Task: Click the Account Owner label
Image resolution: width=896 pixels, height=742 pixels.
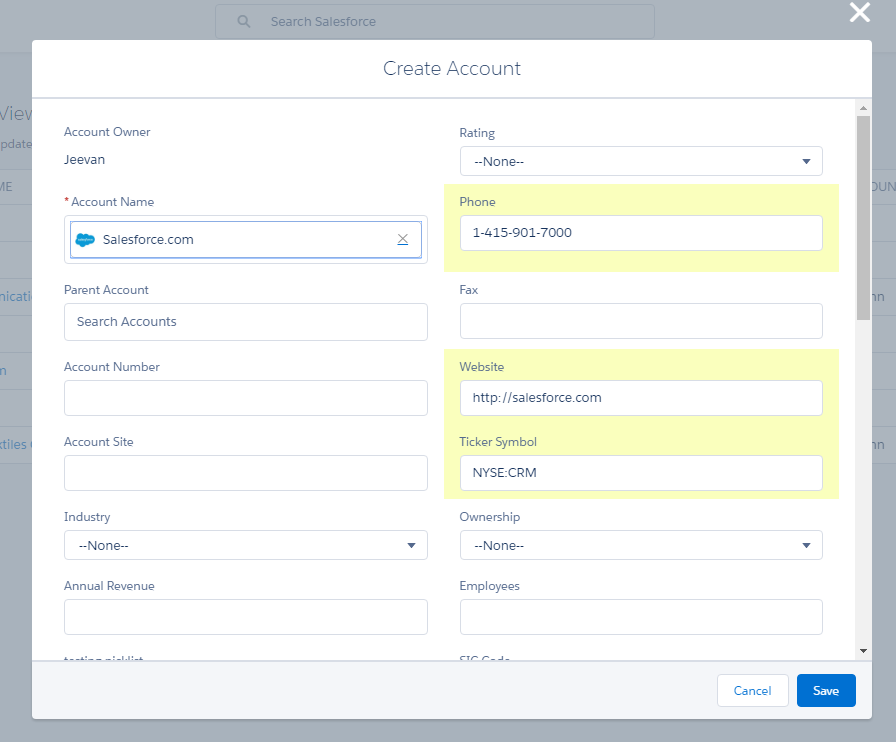Action: pos(107,131)
